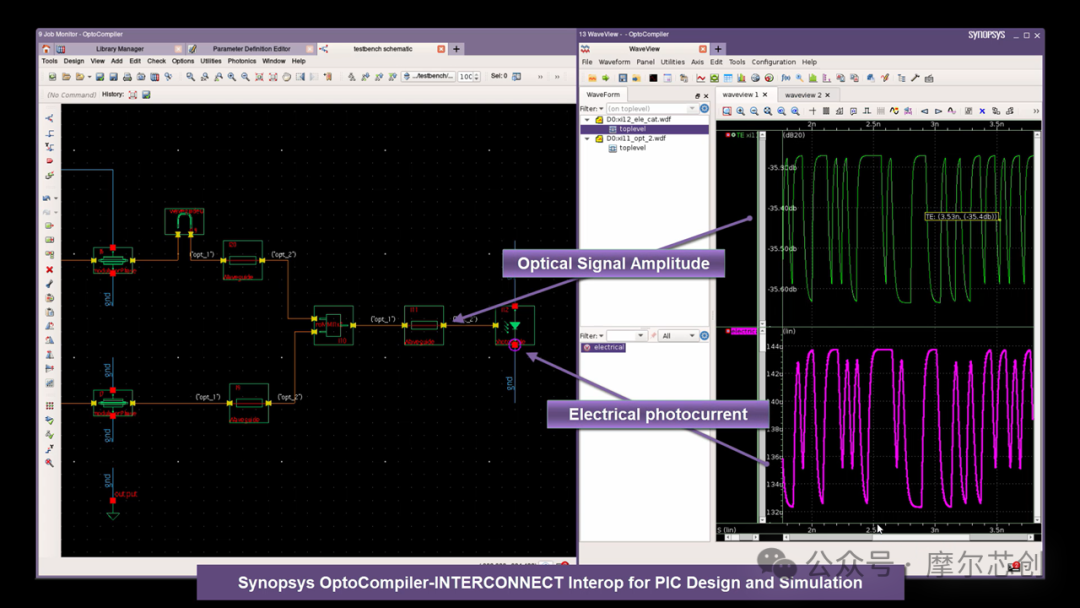The width and height of the screenshot is (1080, 608).
Task: Click the zoom out icon in waveview 1 toolbar
Action: tap(754, 111)
